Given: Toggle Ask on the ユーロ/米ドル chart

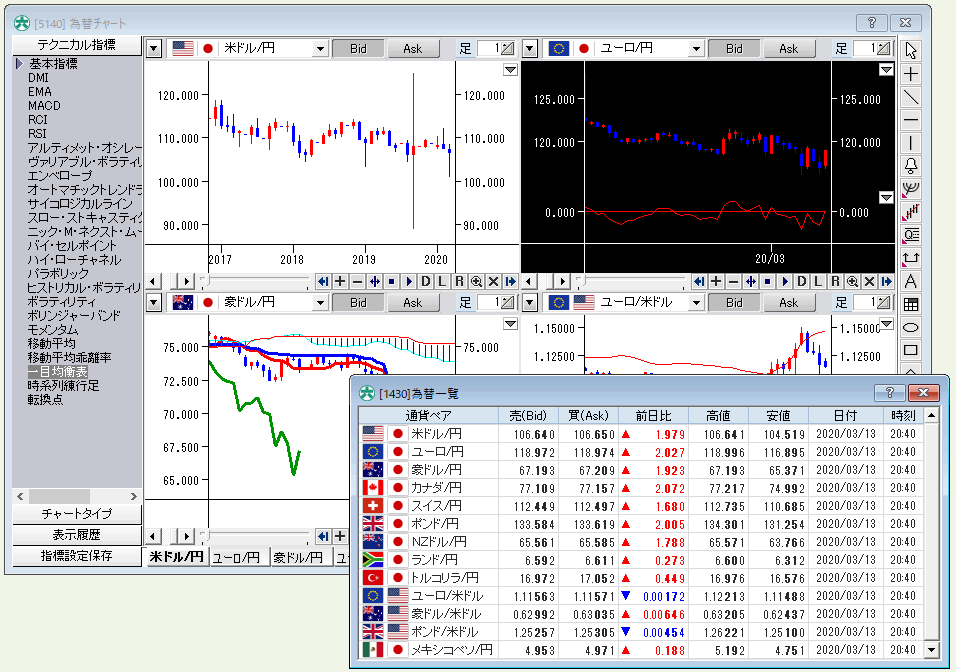Looking at the screenshot, I should (x=788, y=302).
